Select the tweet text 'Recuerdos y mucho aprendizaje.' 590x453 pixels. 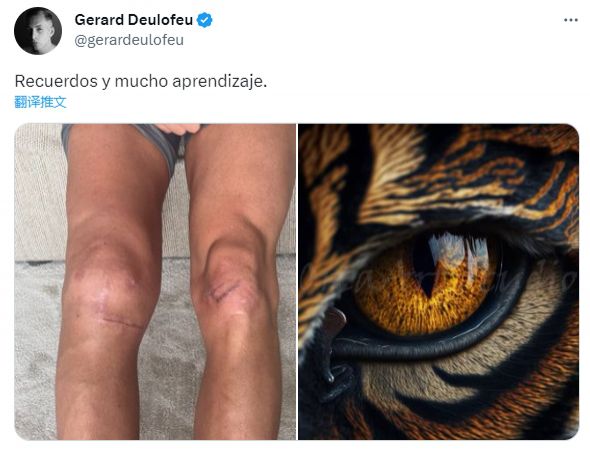pyautogui.click(x=141, y=81)
